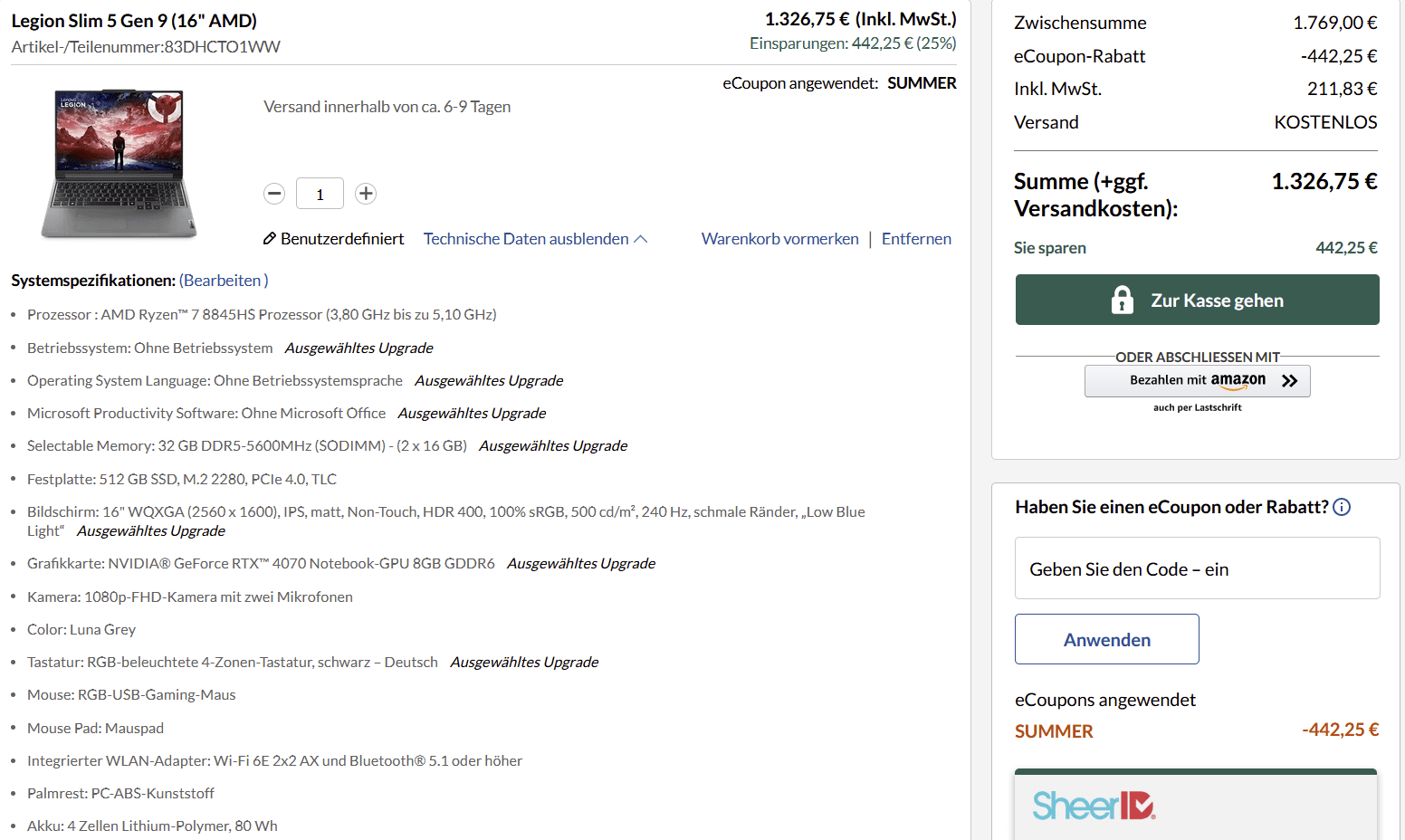
Task: Click the quantity input field
Action: [320, 194]
